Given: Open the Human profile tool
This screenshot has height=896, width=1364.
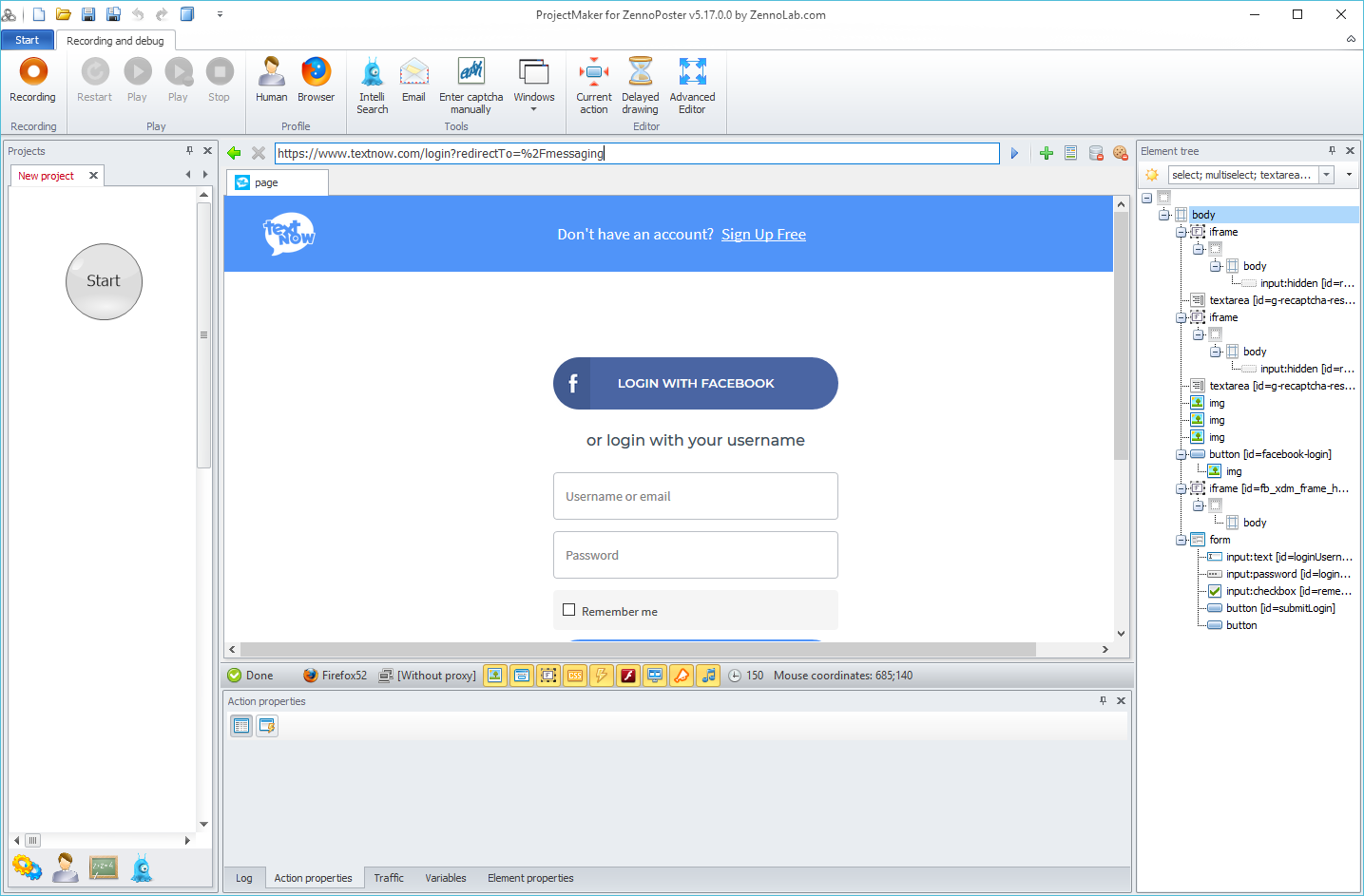Looking at the screenshot, I should [x=271, y=80].
